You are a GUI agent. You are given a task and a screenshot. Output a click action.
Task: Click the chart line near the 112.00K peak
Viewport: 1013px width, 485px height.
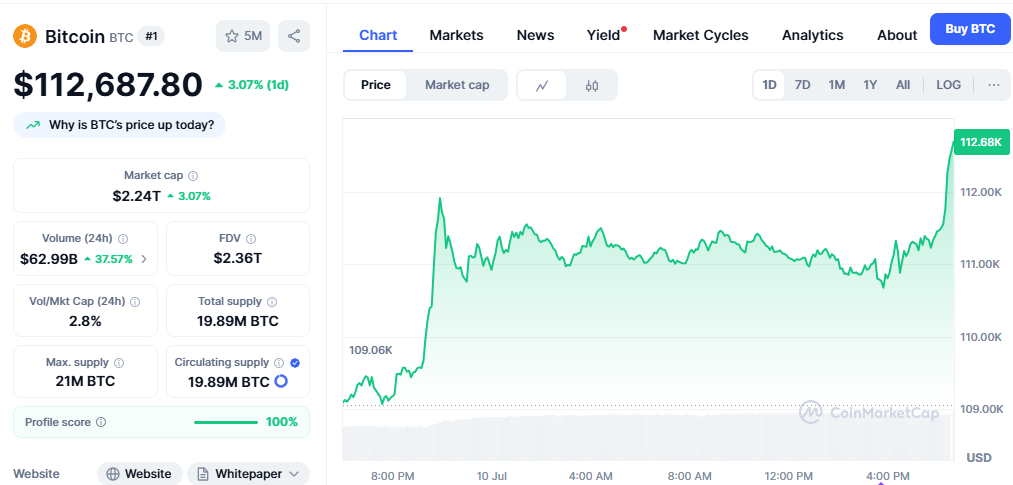[x=440, y=199]
